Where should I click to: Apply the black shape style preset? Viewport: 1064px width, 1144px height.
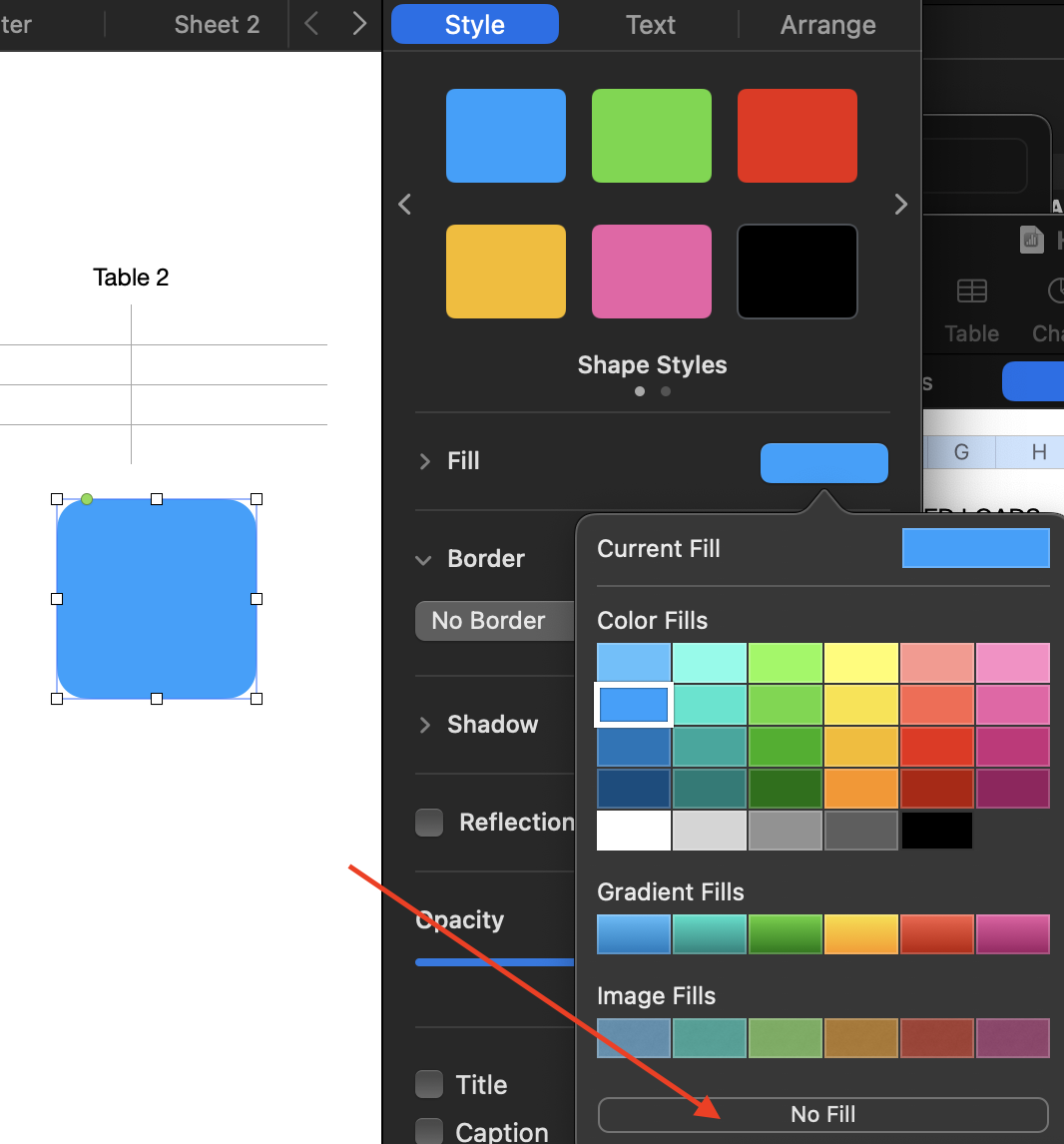(798, 272)
